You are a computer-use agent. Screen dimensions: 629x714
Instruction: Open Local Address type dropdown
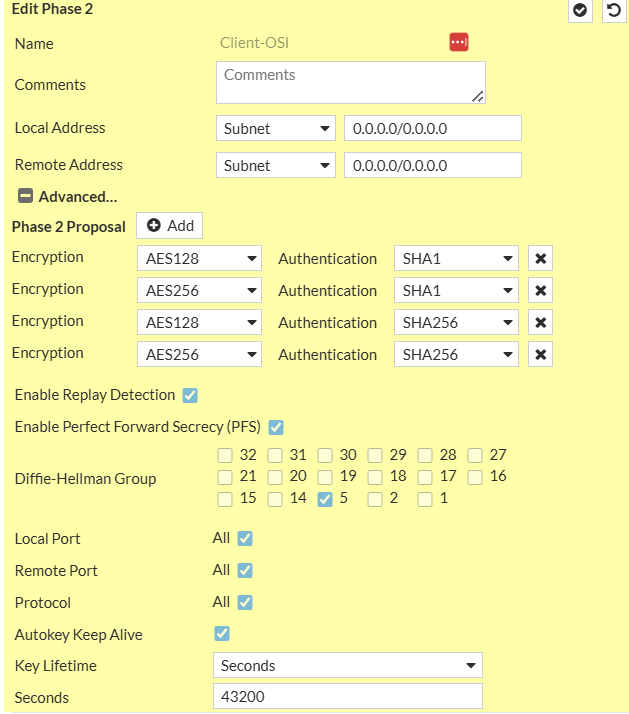click(276, 128)
